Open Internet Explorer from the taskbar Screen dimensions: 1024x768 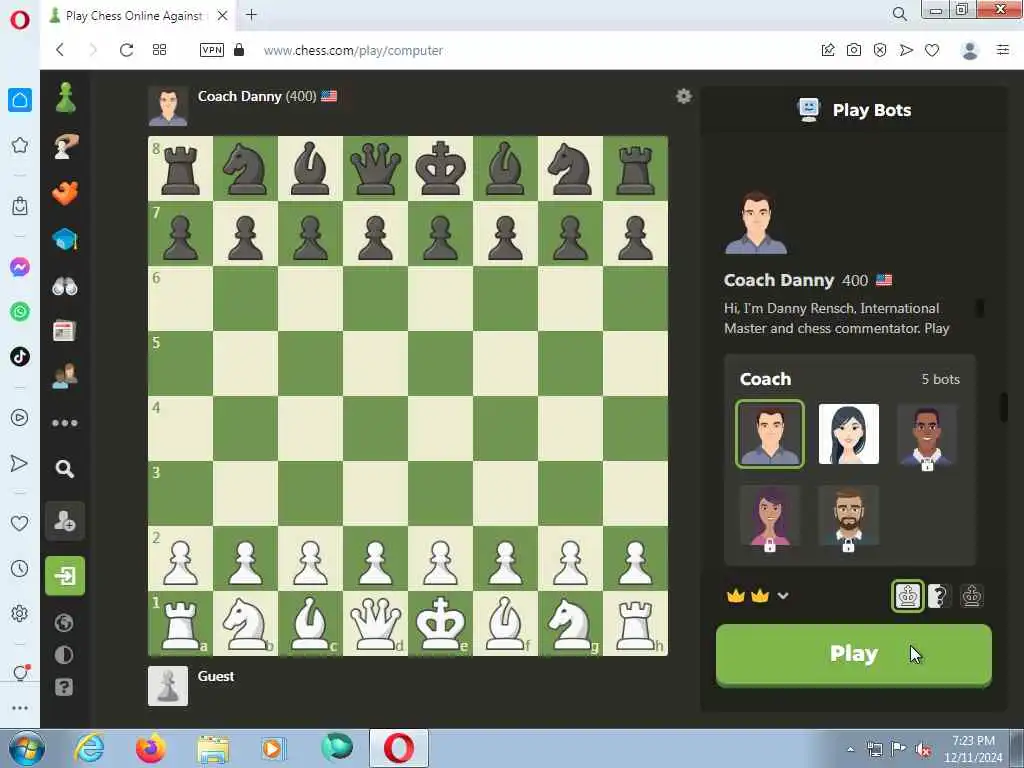point(89,748)
